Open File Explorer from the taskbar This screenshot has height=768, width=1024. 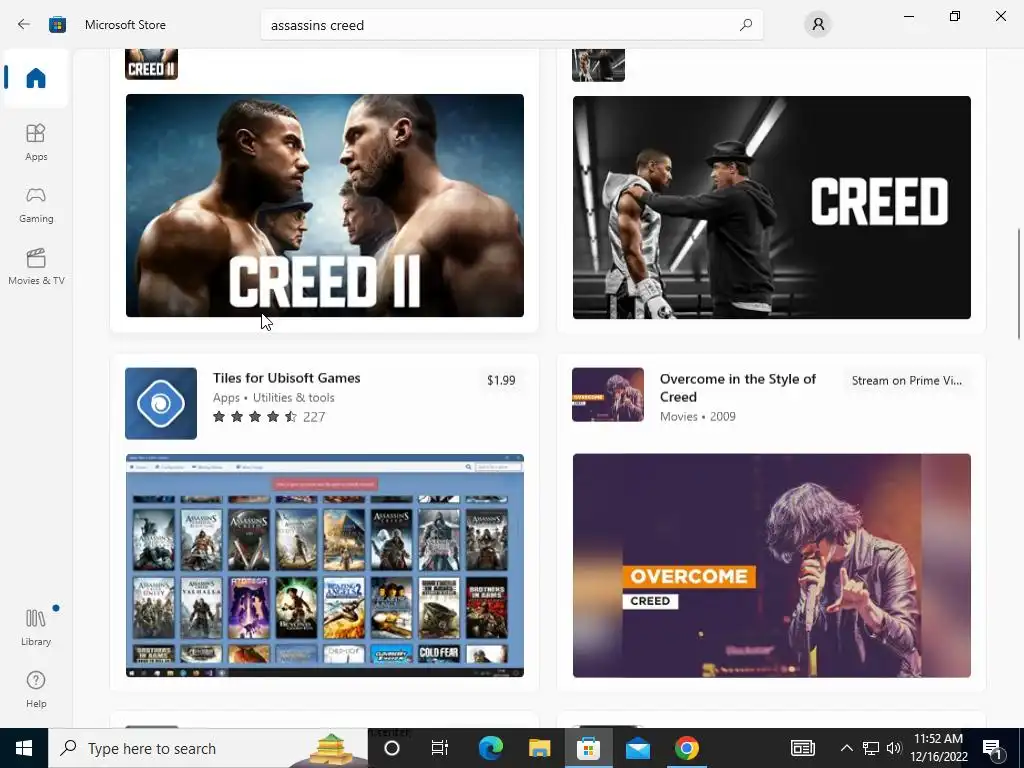point(539,748)
